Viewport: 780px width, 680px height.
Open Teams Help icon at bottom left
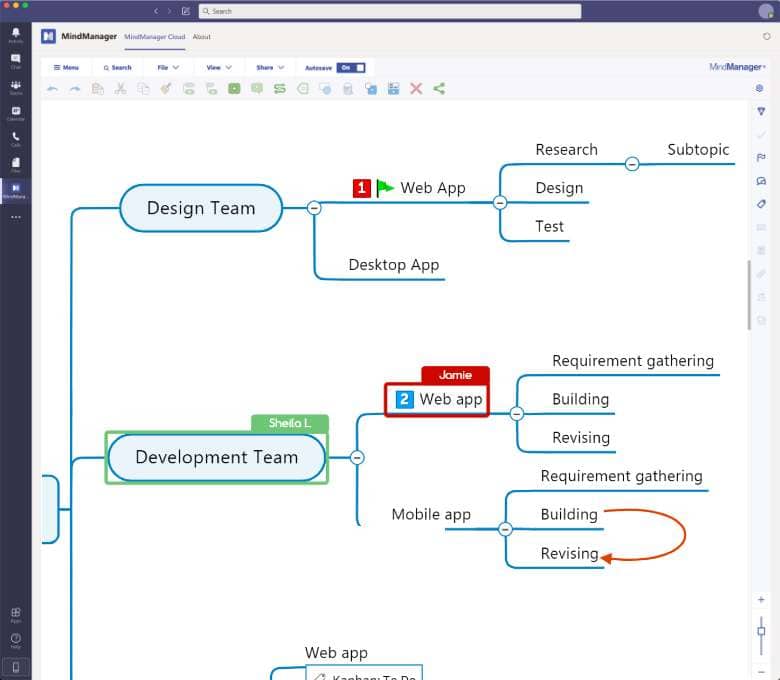(16, 640)
